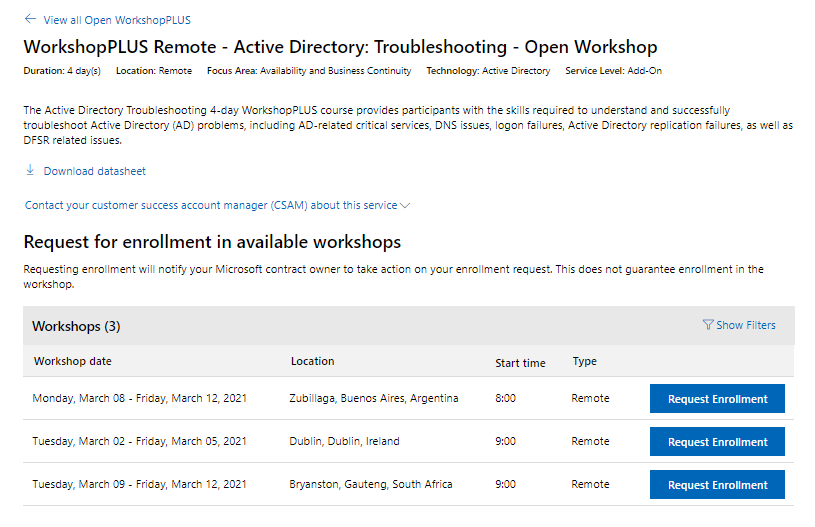Click the Location: Remote label
The width and height of the screenshot is (815, 527).
(154, 71)
